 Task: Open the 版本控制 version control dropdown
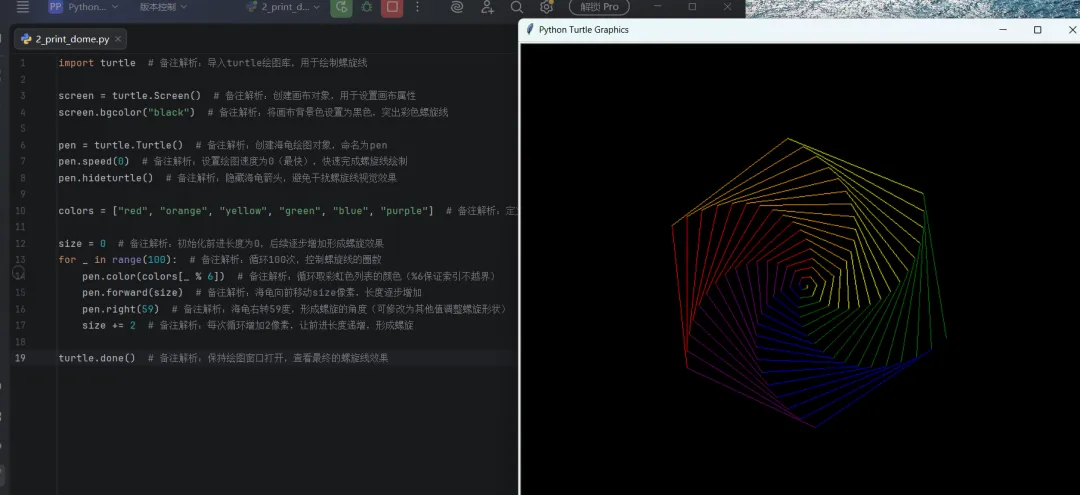163,7
